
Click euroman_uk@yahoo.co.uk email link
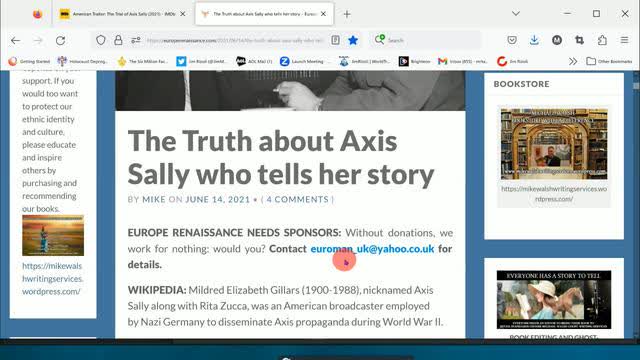coord(372,249)
